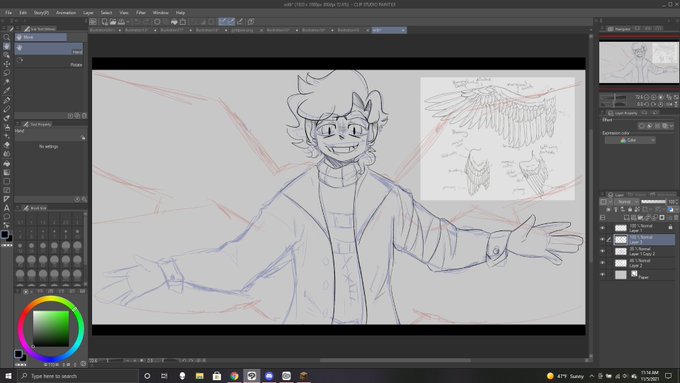Toggle Snap to Ruler in command bar

point(222,22)
